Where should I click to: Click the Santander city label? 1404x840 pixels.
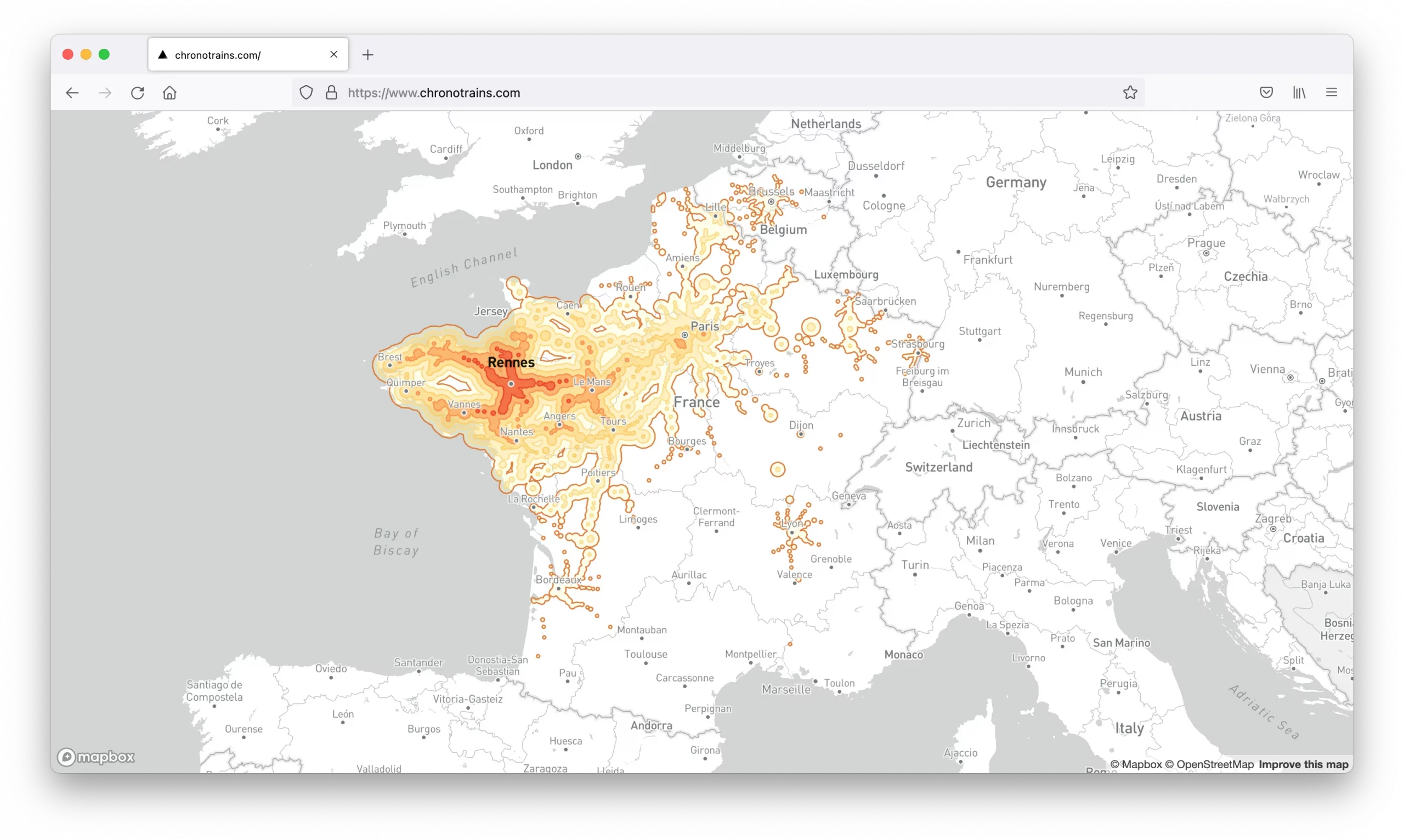(x=418, y=662)
